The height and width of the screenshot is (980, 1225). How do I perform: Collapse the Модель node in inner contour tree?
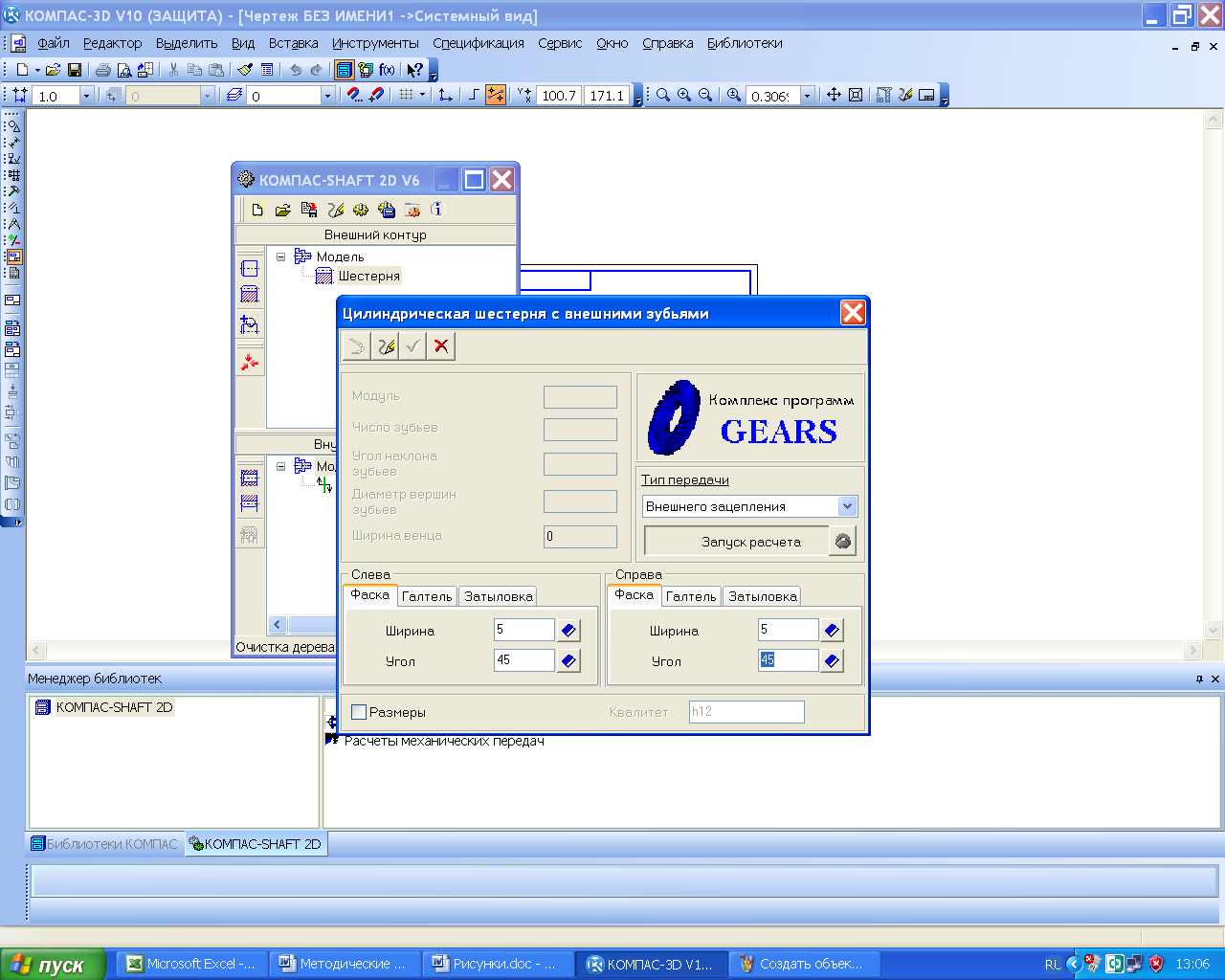click(x=281, y=466)
